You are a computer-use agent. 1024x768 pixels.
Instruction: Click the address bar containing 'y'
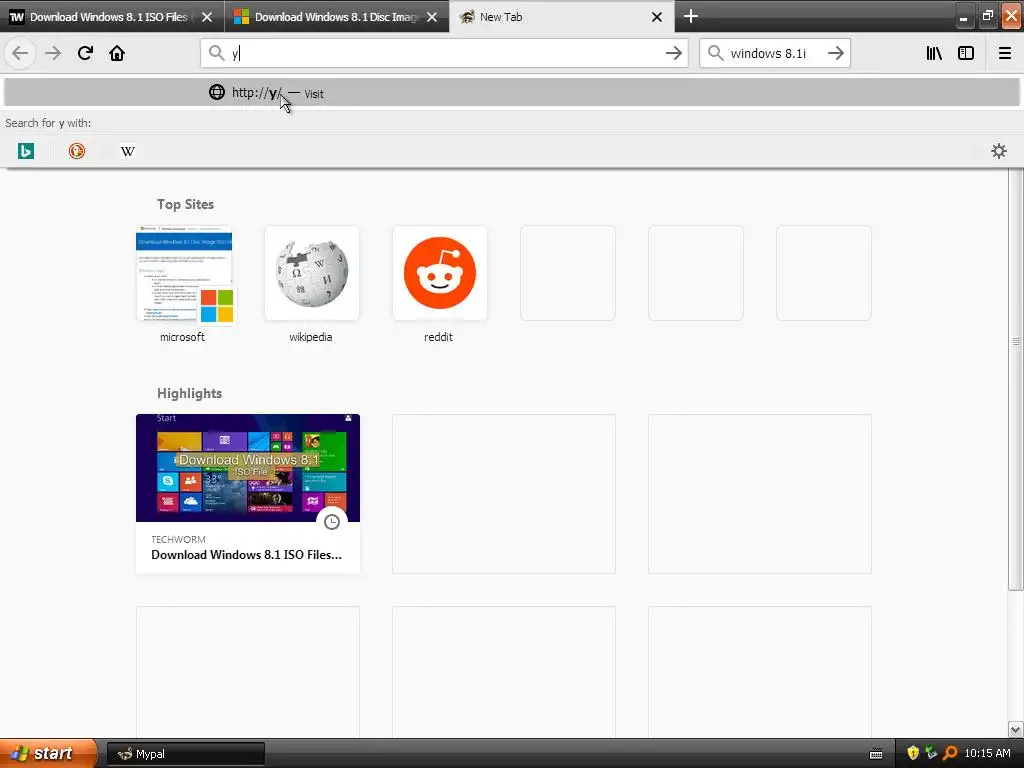click(444, 53)
